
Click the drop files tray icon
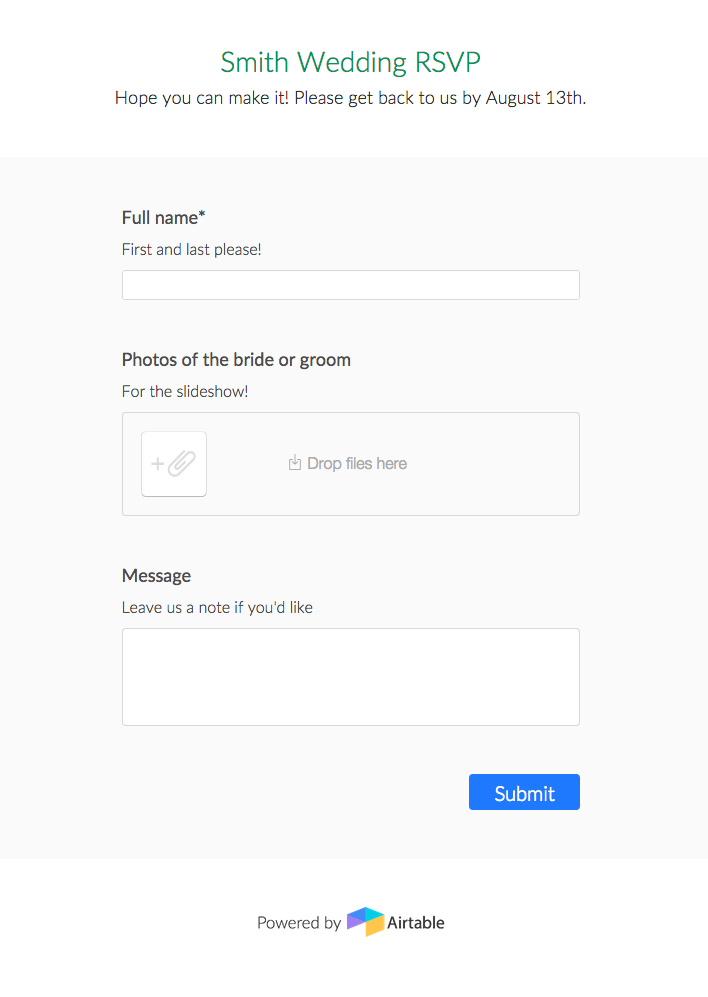(295, 463)
